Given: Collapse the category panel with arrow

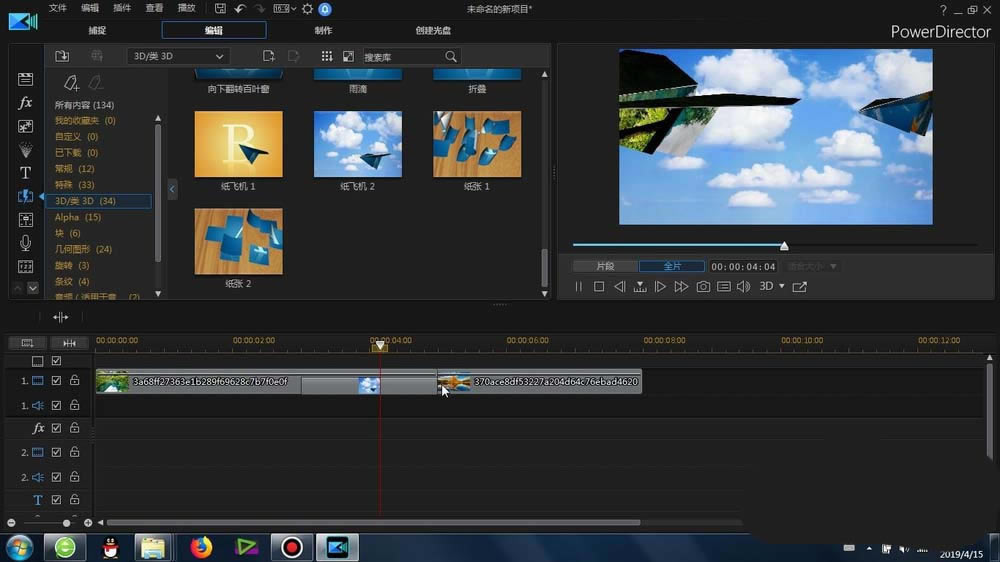Looking at the screenshot, I should 172,189.
